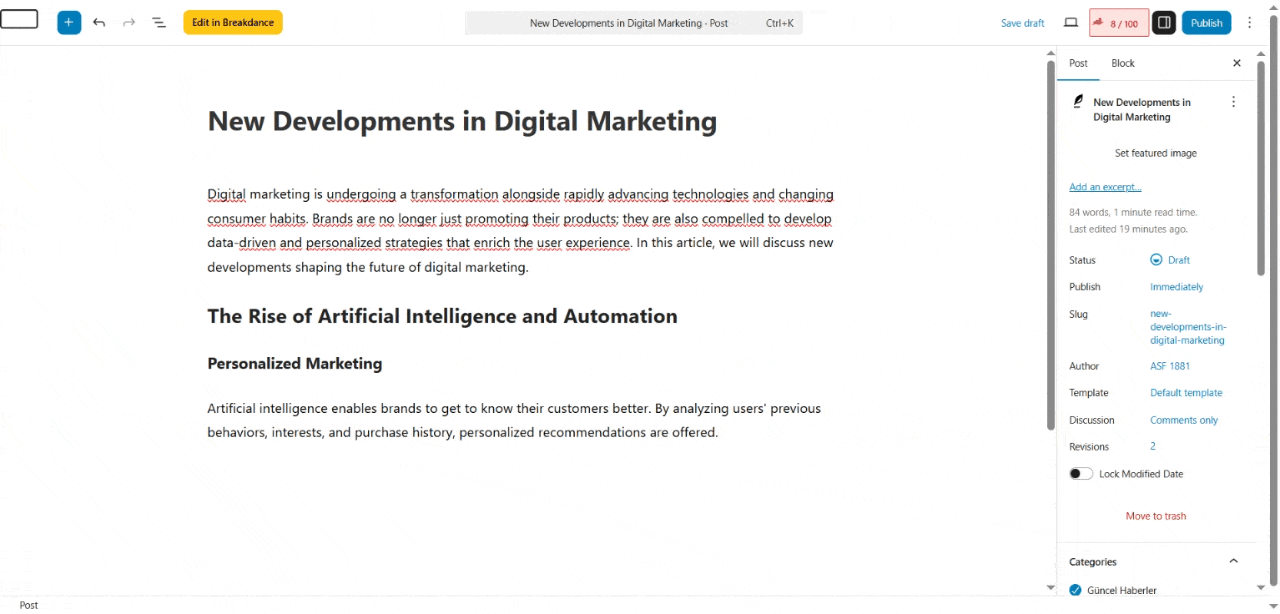
Task: Click the Move to trash link
Action: [1155, 516]
